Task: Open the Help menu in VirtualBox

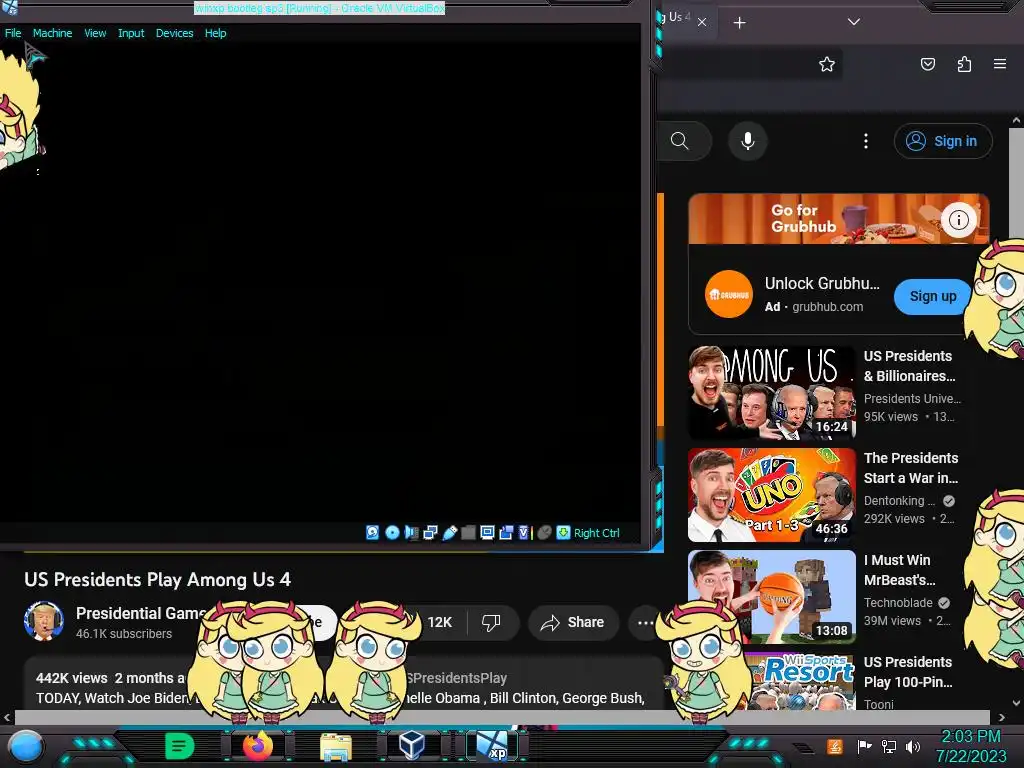Action: 216,33
